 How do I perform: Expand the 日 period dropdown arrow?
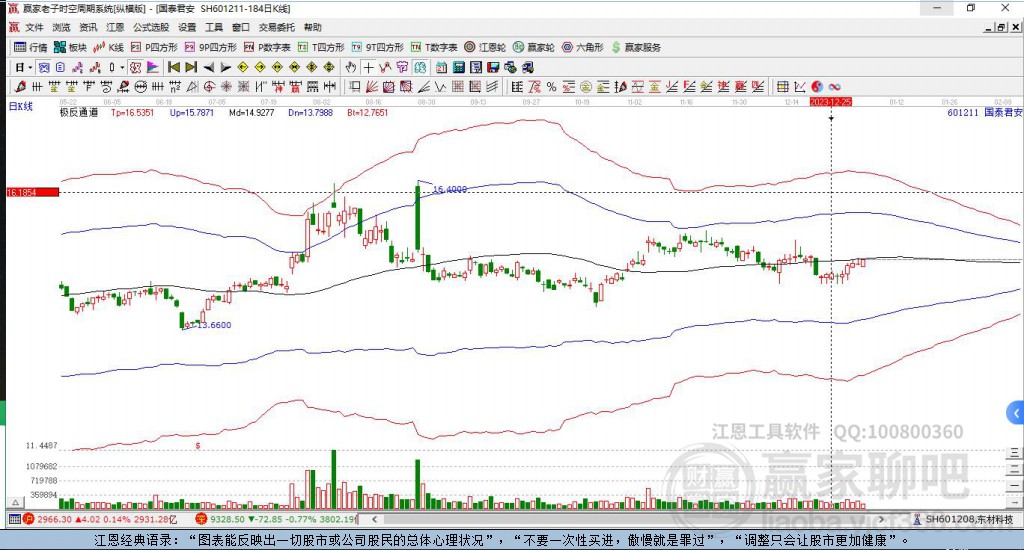coord(30,67)
